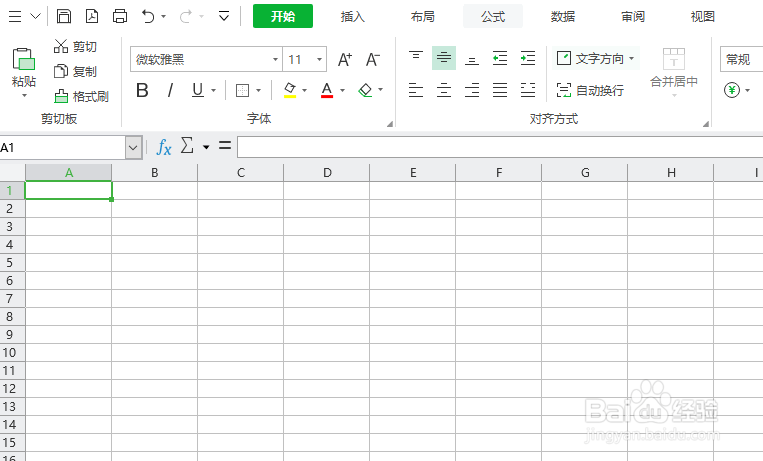Apply yellow fill color
Image resolution: width=763 pixels, height=461 pixels.
point(290,90)
